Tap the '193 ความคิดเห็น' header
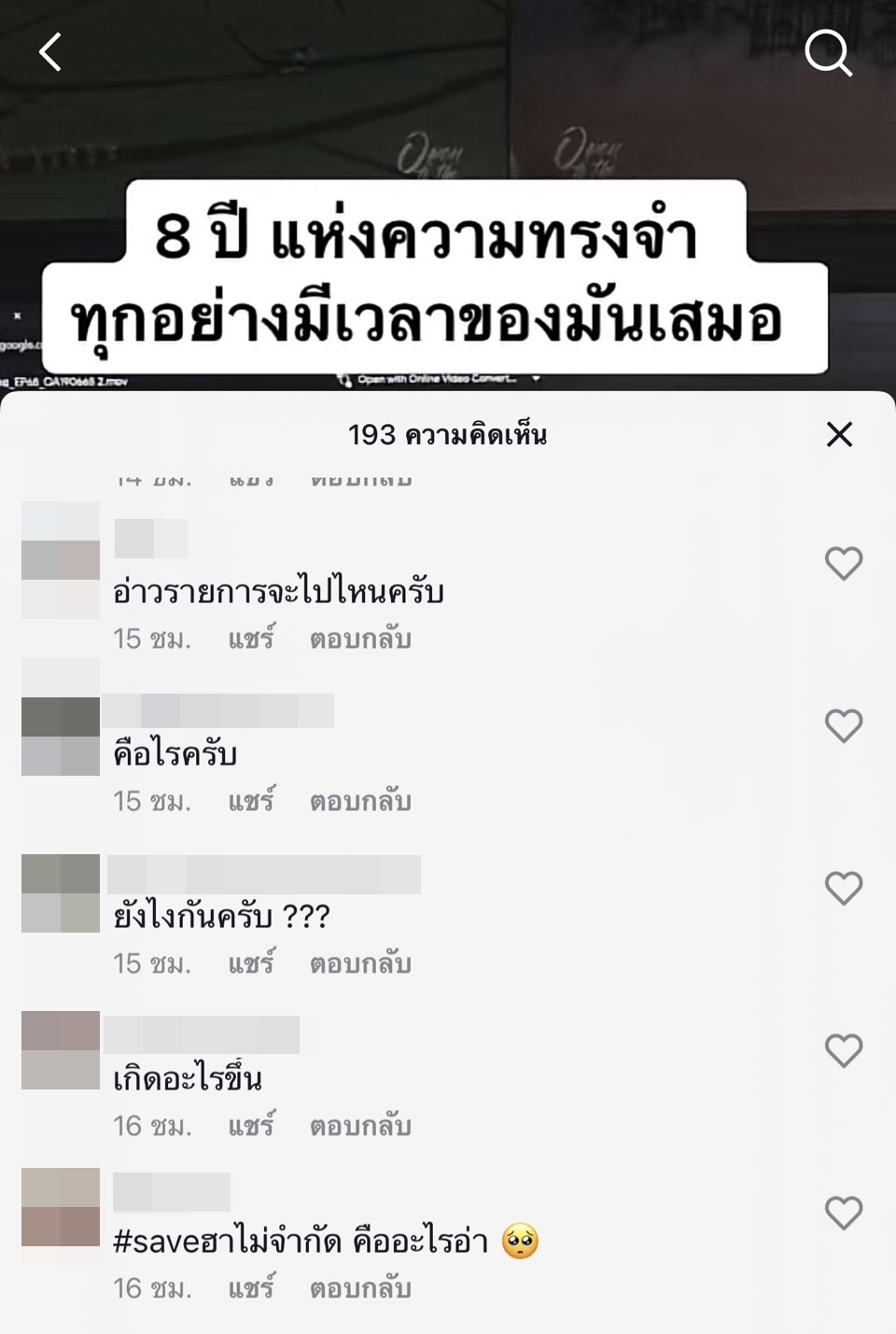This screenshot has height=1334, width=896. (x=447, y=435)
